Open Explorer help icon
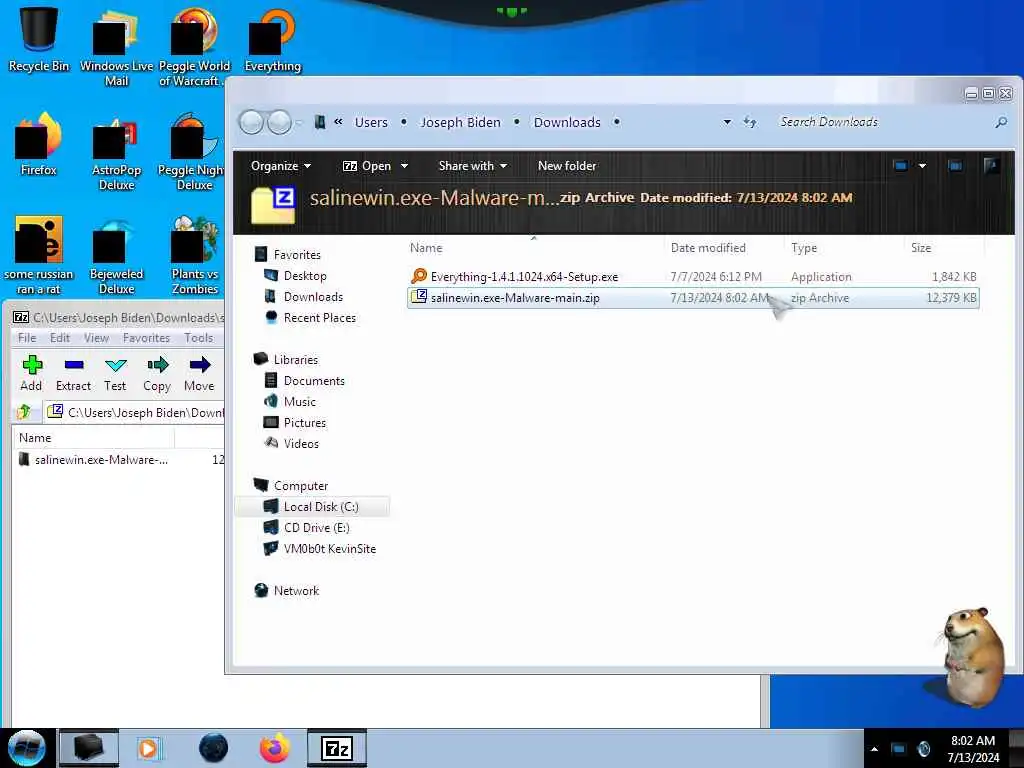 coord(991,166)
